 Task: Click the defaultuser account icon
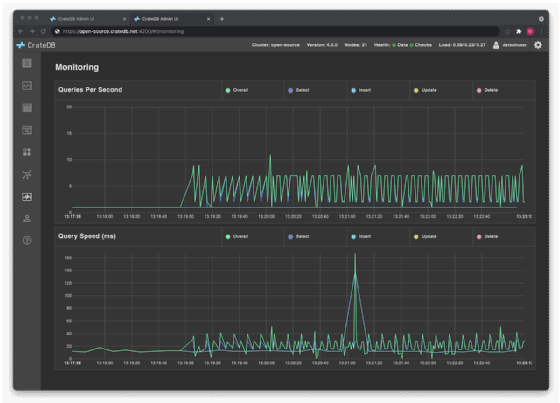pyautogui.click(x=496, y=45)
